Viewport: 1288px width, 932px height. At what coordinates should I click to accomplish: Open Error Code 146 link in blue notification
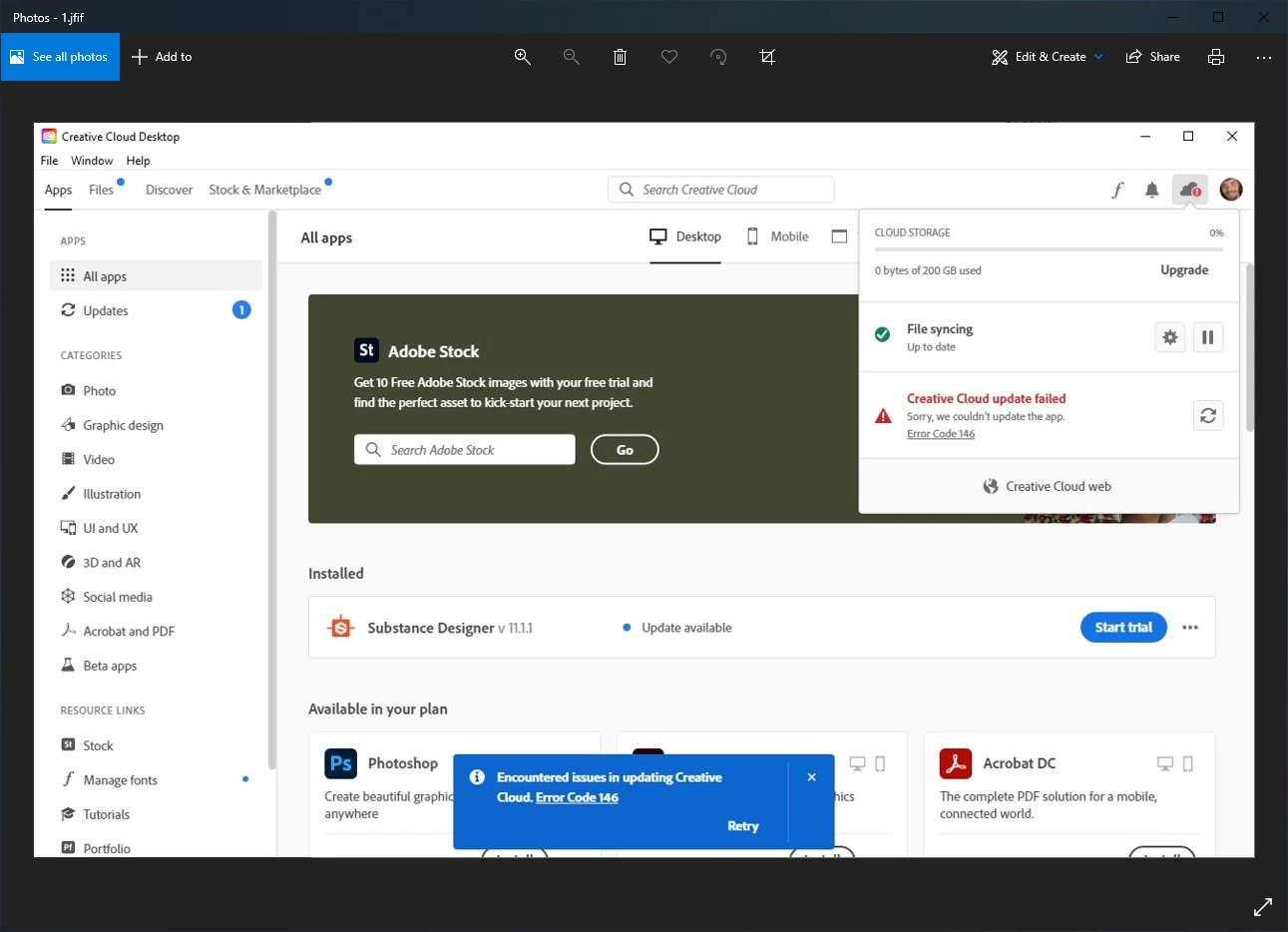tap(577, 797)
